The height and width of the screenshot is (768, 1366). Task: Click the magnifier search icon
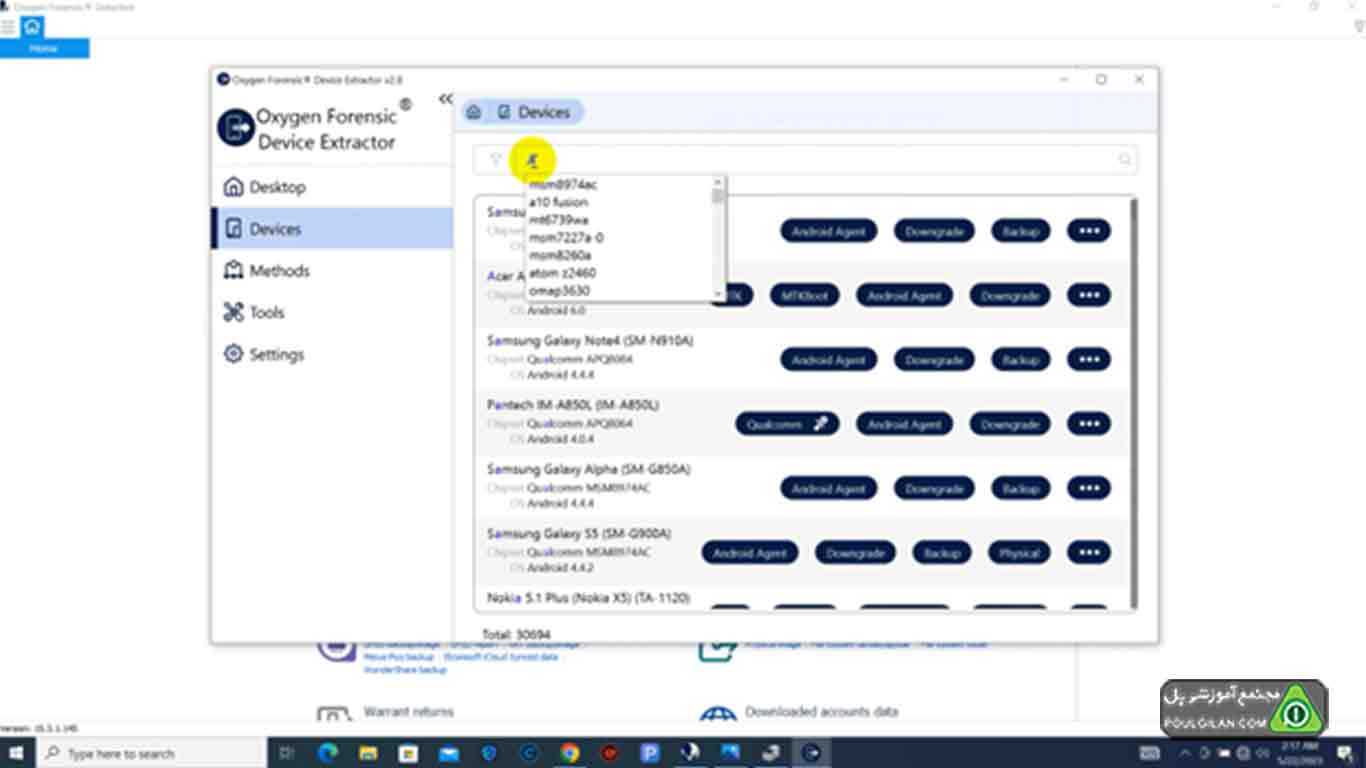[1125, 160]
